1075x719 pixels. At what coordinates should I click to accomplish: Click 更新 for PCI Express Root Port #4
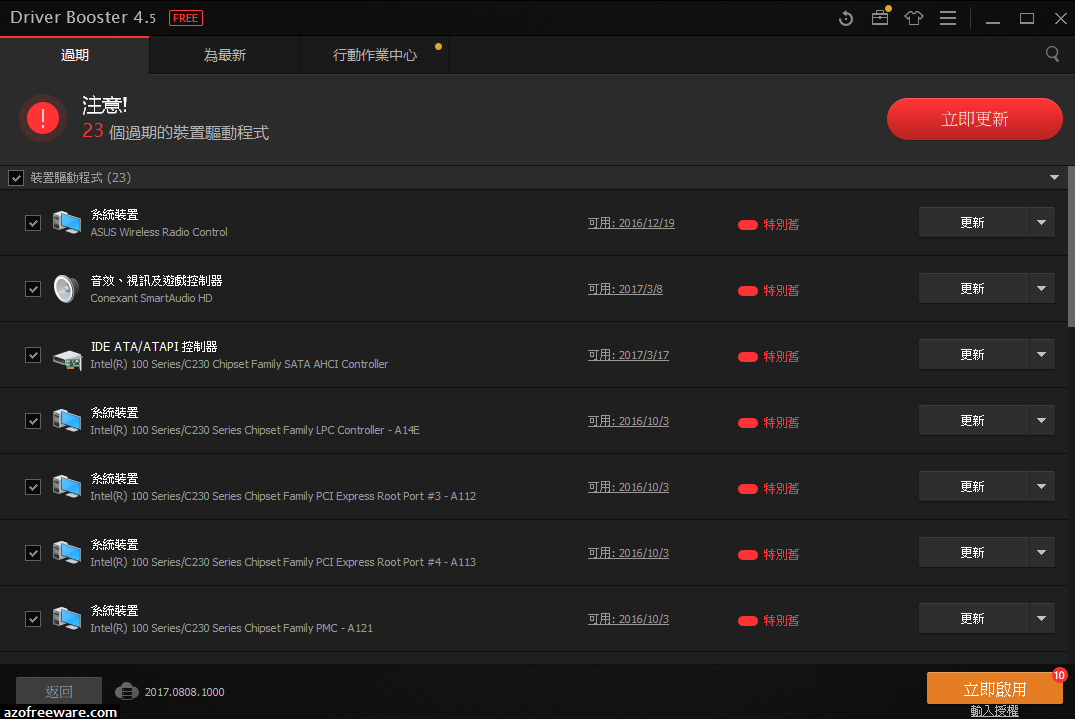[x=973, y=552]
